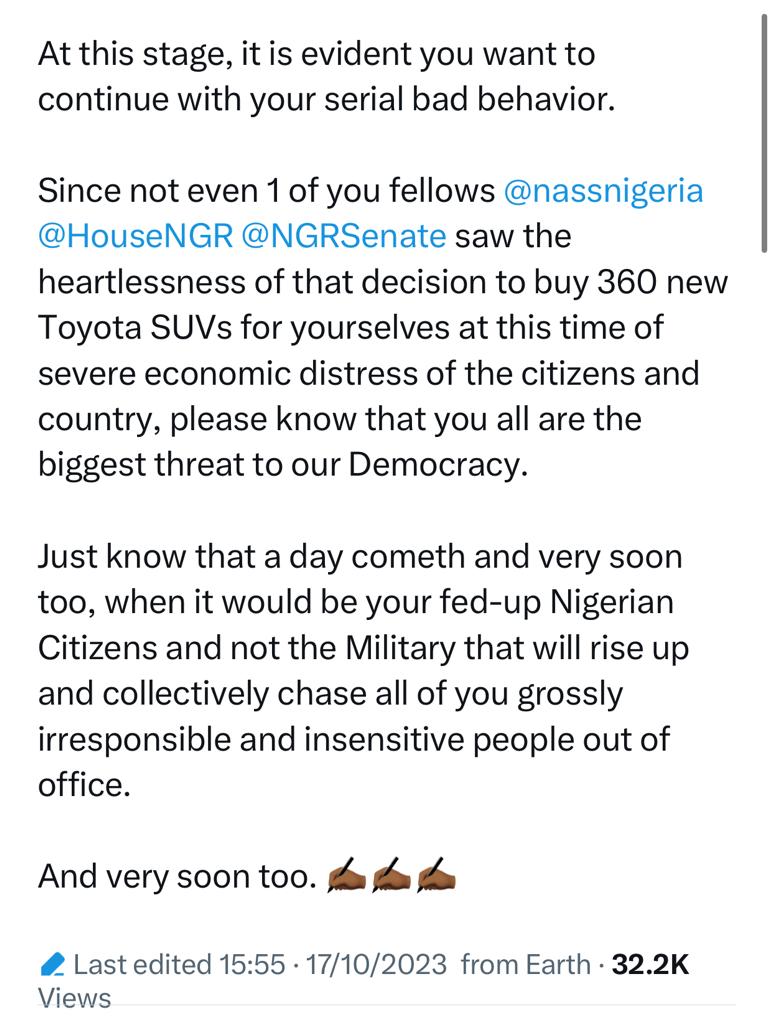Click the "Views" label
Image resolution: width=773 pixels, height=1024 pixels.
click(x=75, y=997)
